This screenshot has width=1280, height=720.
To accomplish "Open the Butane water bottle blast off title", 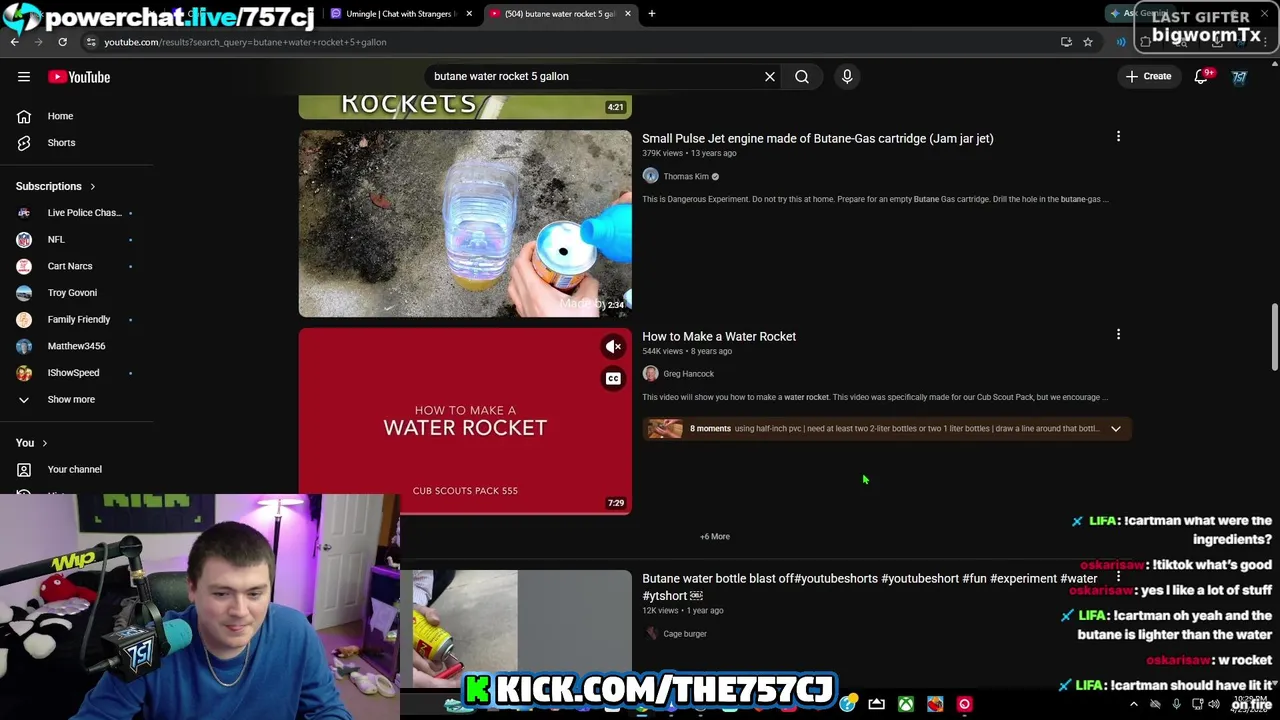I will pyautogui.click(x=870, y=587).
